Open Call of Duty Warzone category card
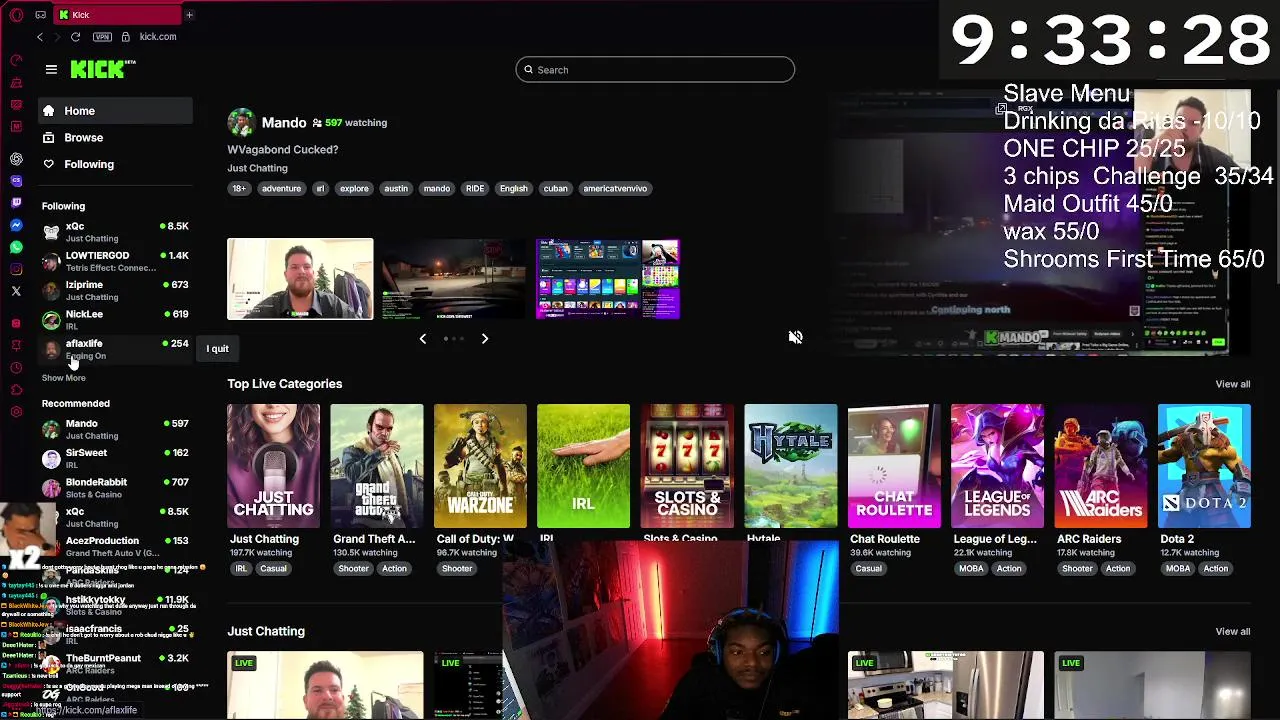 [x=480, y=466]
